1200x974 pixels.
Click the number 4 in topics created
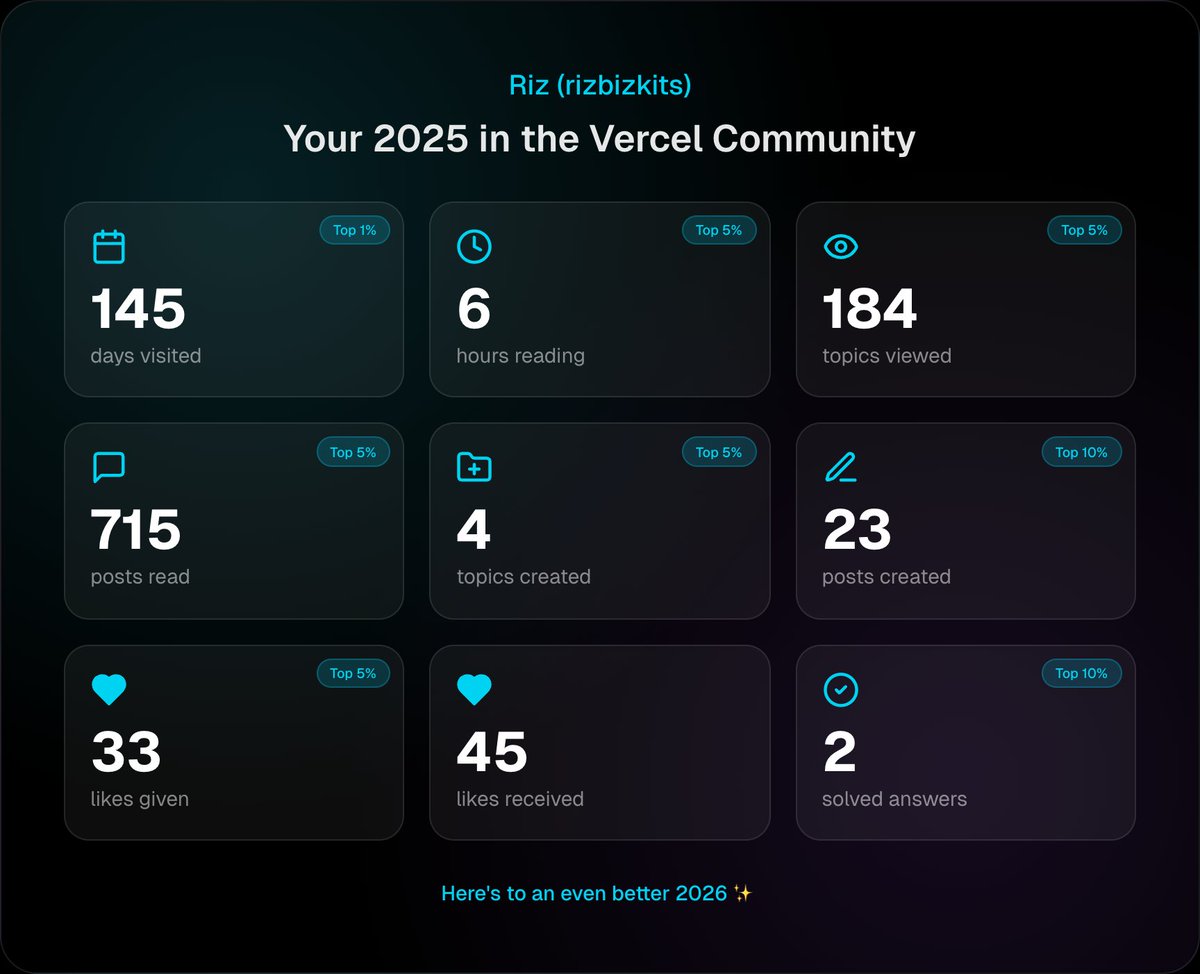[x=474, y=530]
